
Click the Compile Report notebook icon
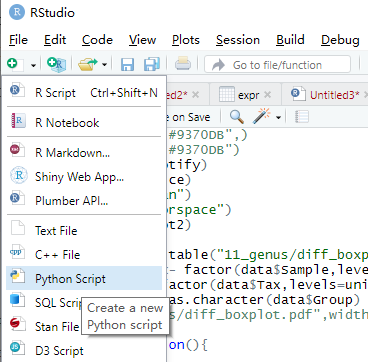(x=302, y=117)
